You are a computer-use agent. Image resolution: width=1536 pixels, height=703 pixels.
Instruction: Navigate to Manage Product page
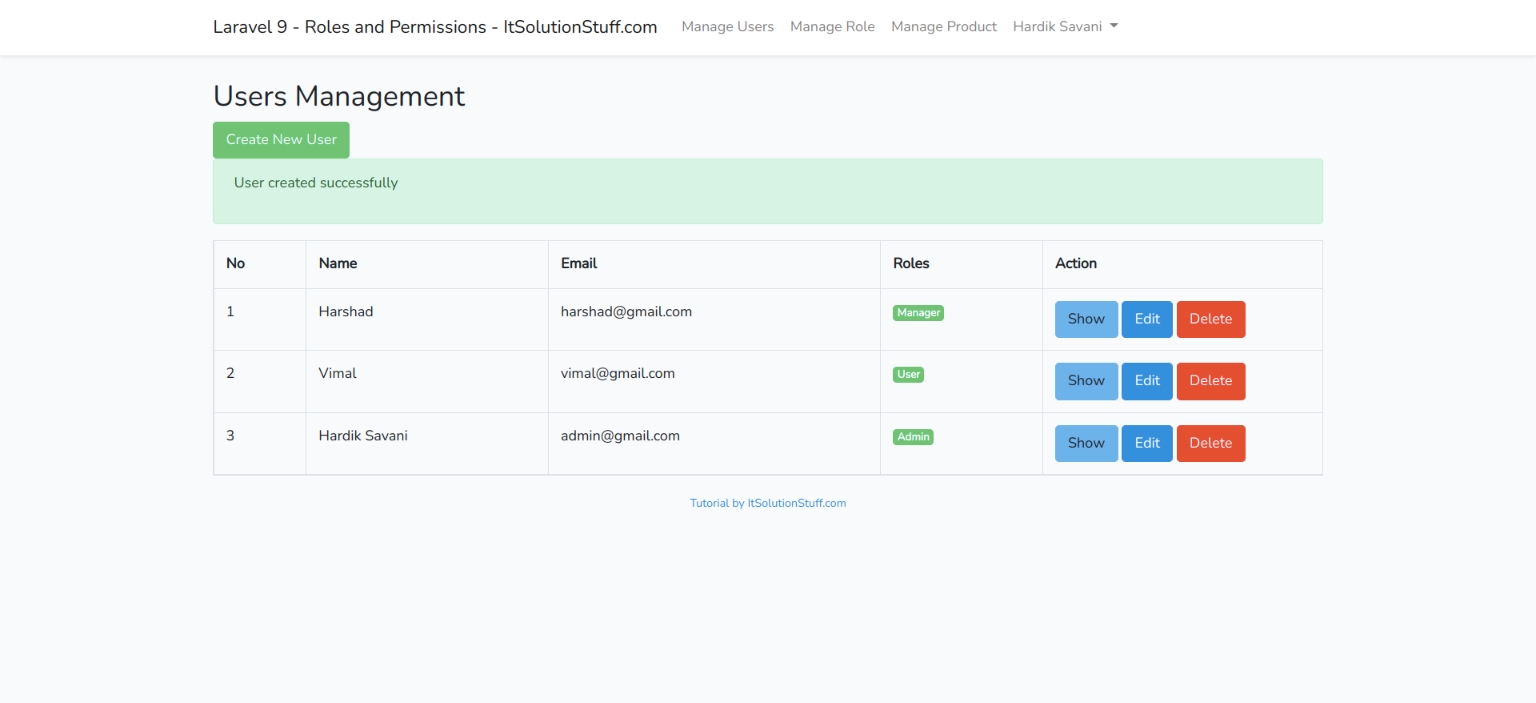pyautogui.click(x=943, y=27)
